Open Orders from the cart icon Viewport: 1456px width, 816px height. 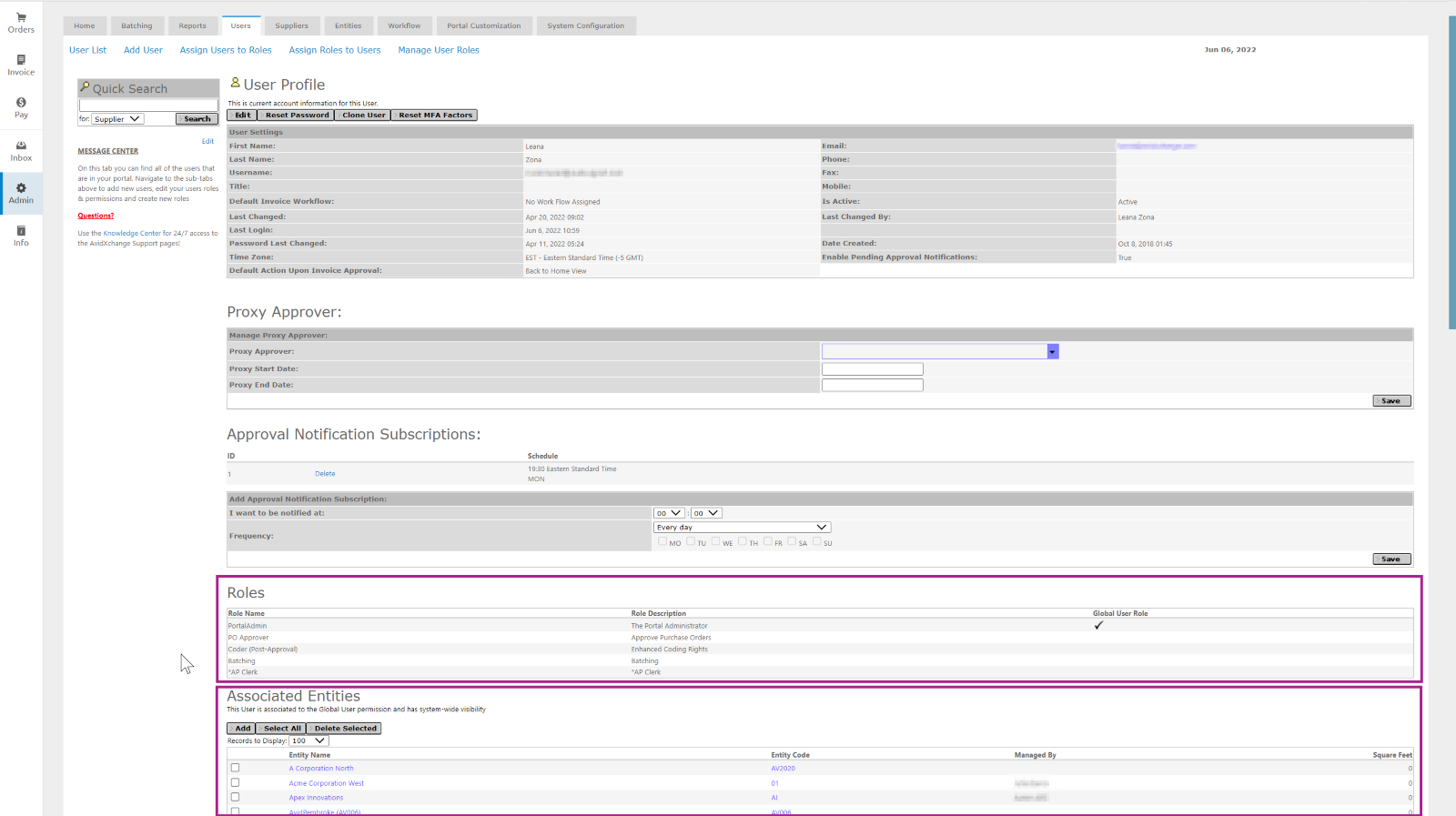click(x=21, y=23)
